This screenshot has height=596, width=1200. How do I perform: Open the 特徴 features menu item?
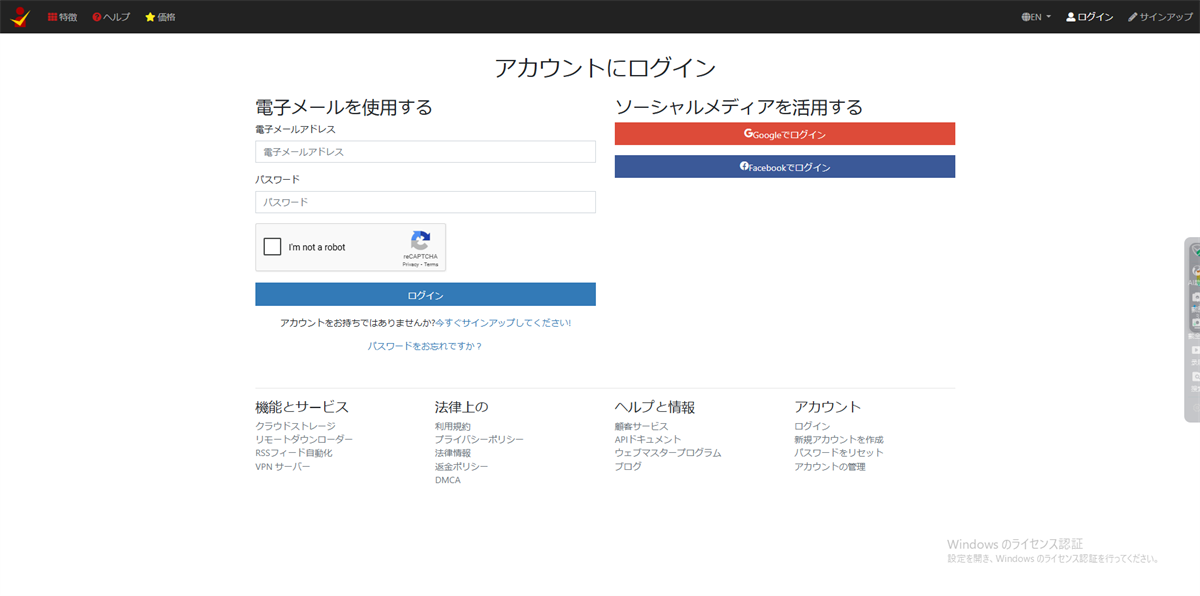[x=62, y=17]
